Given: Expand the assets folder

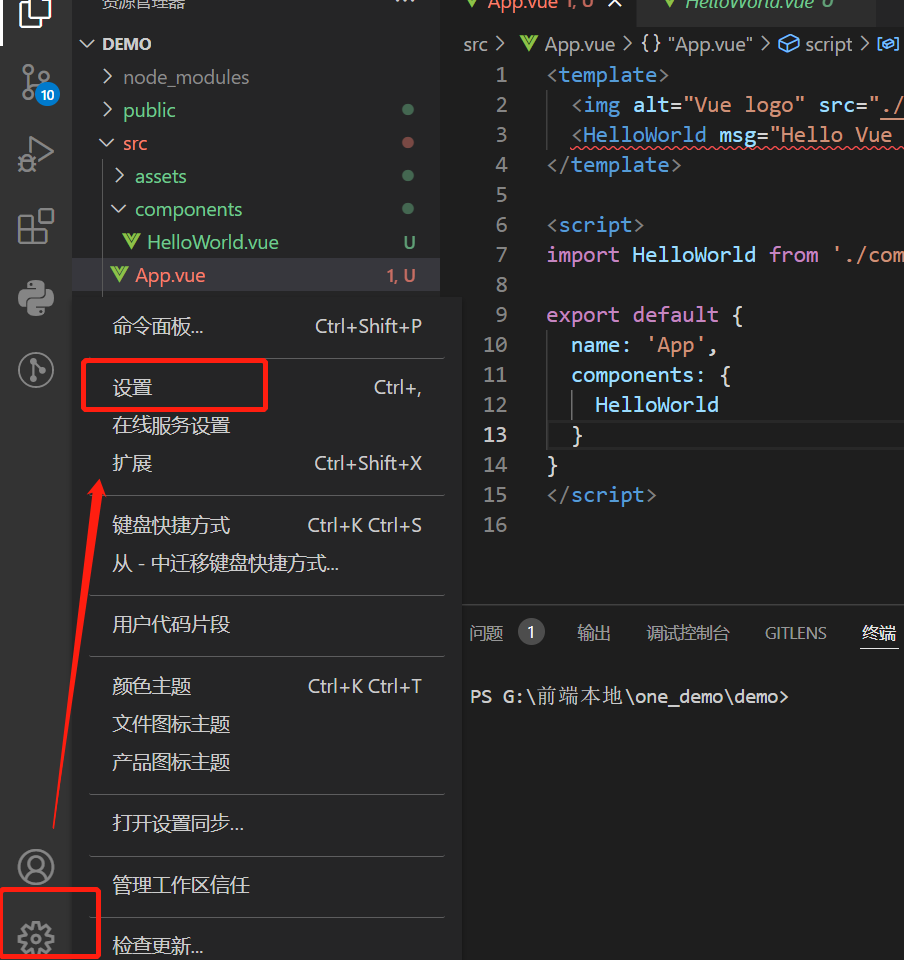Looking at the screenshot, I should [120, 176].
